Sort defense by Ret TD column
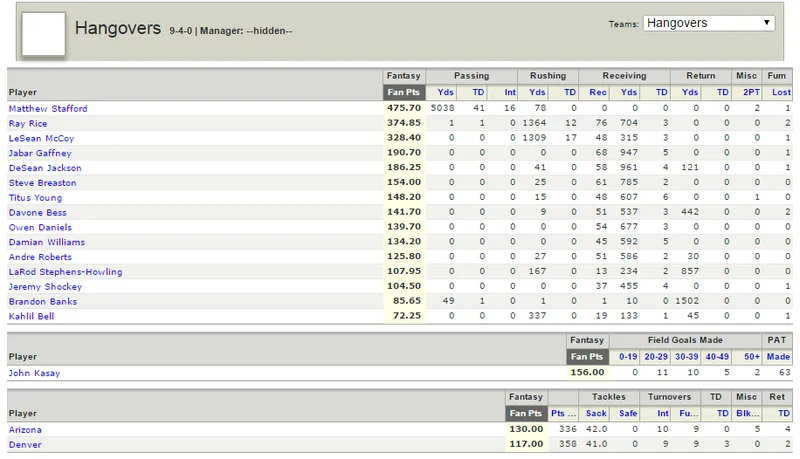This screenshot has width=800, height=459. (784, 413)
